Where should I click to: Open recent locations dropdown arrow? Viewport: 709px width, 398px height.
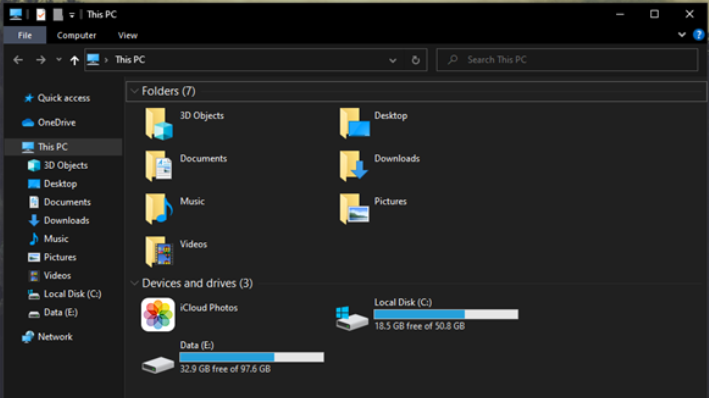(x=59, y=60)
